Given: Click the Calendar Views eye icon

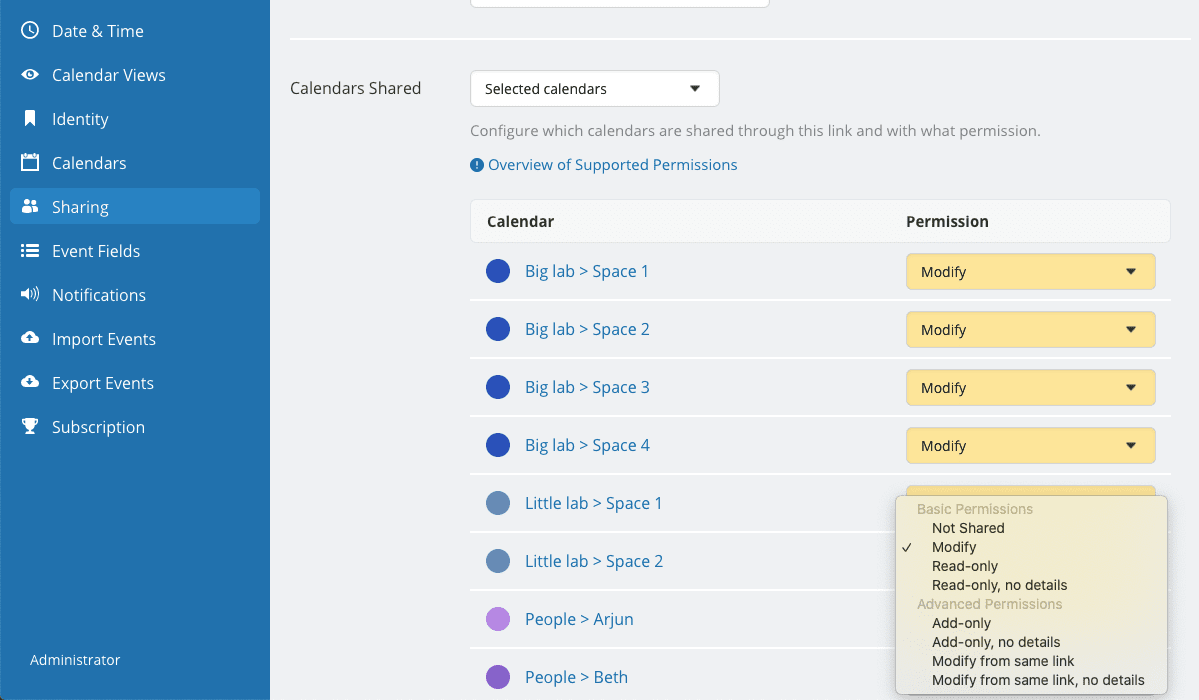Looking at the screenshot, I should pyautogui.click(x=30, y=75).
